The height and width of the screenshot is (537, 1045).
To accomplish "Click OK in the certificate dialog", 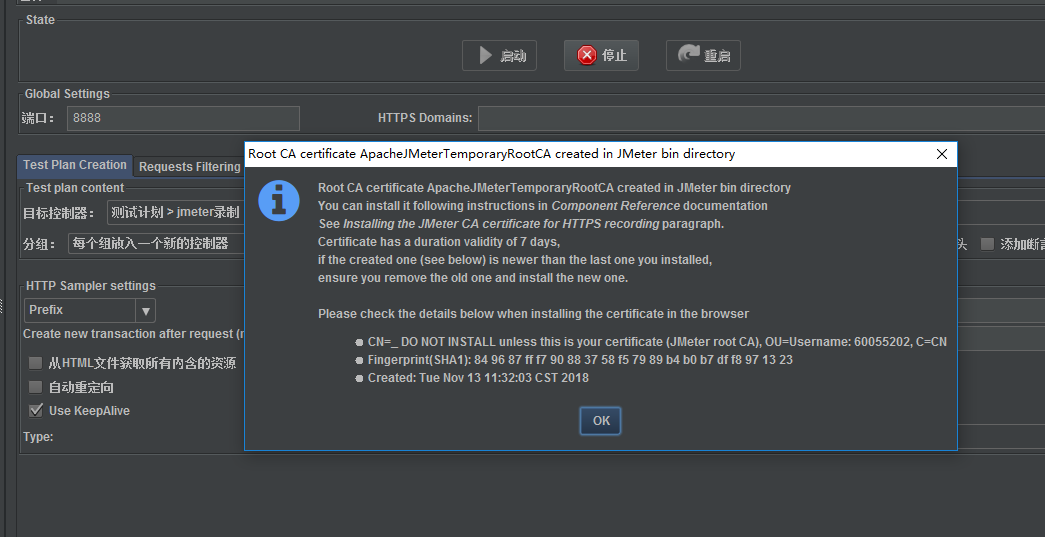I will (600, 420).
